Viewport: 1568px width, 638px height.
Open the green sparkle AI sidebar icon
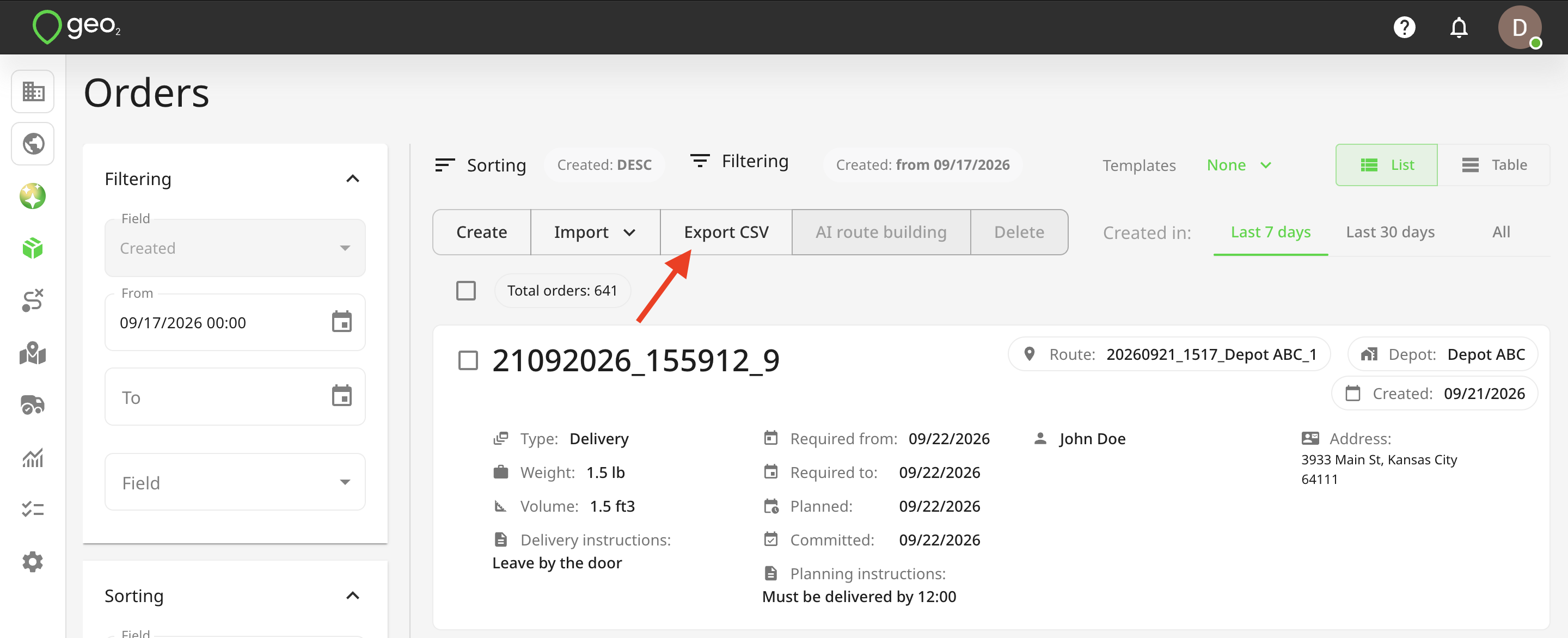pyautogui.click(x=33, y=196)
